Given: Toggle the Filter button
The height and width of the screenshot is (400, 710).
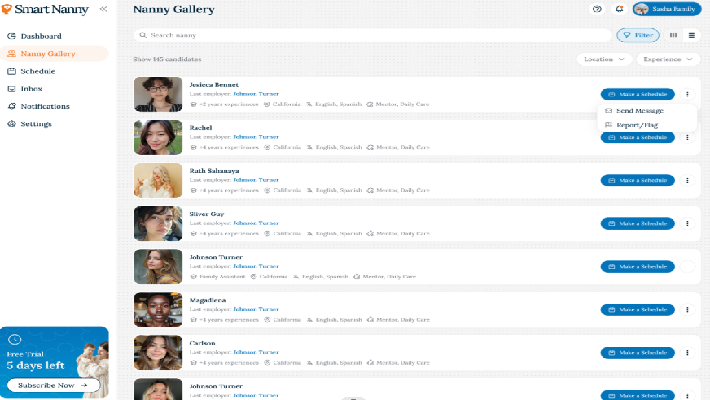Looking at the screenshot, I should click(x=638, y=35).
